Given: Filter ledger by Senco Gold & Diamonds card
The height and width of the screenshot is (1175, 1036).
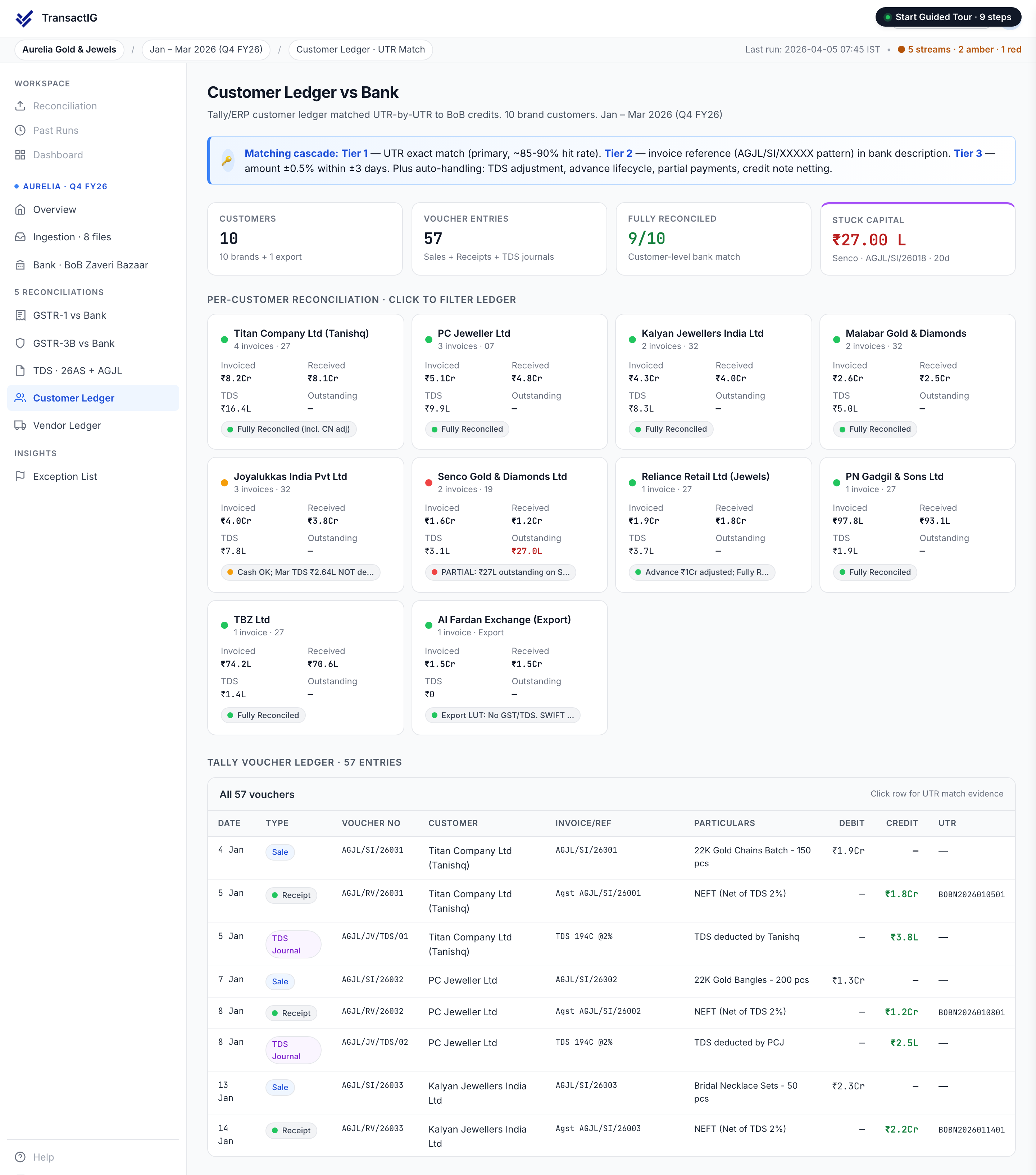Looking at the screenshot, I should tap(509, 525).
